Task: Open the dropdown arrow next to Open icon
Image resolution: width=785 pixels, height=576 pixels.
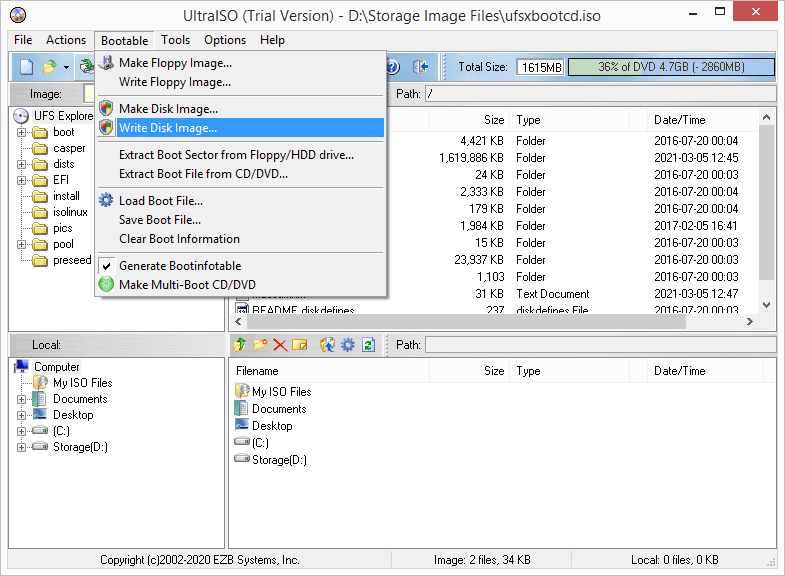Action: 66,68
